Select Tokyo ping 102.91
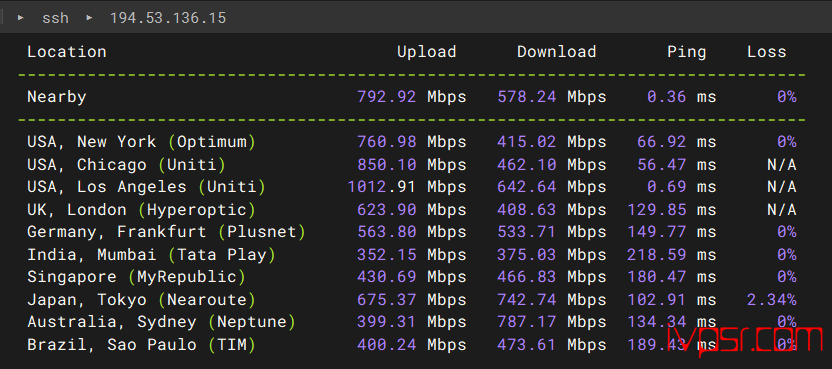Image resolution: width=832 pixels, height=369 pixels. click(657, 300)
